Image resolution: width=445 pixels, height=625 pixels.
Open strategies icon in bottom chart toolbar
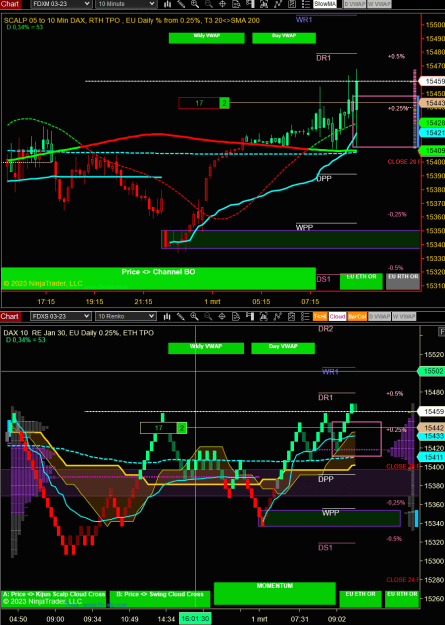pos(264,316)
